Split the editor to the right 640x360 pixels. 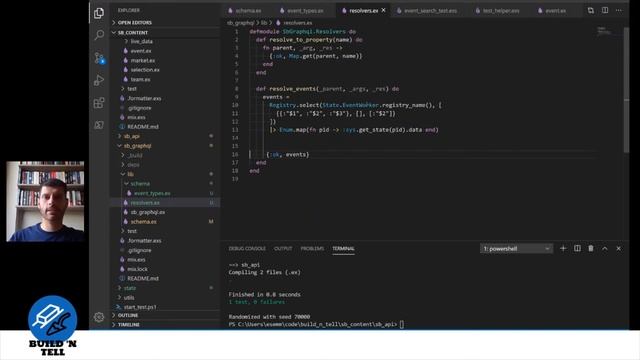coord(605,10)
